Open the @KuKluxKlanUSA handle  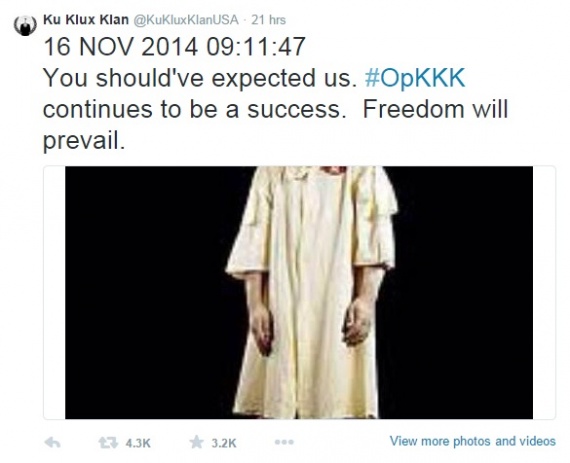(186, 20)
